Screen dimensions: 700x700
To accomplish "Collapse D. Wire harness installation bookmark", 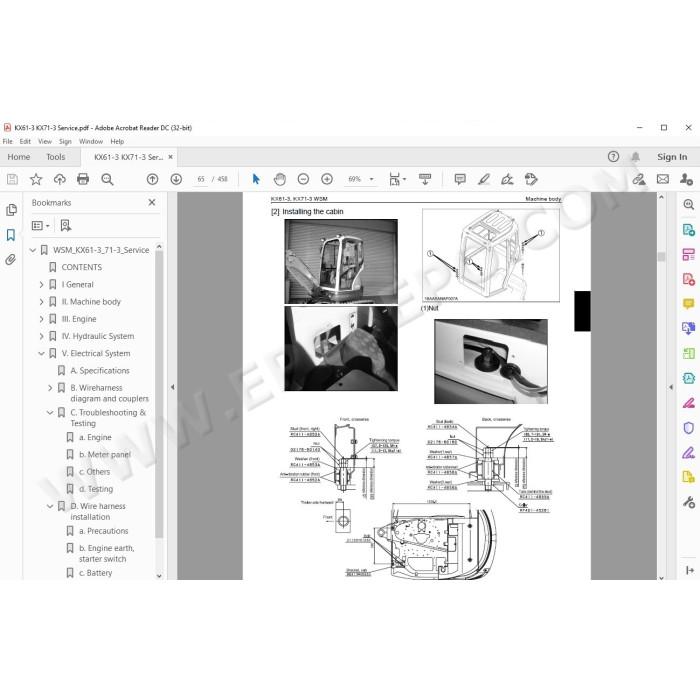I will pyautogui.click(x=50, y=506).
